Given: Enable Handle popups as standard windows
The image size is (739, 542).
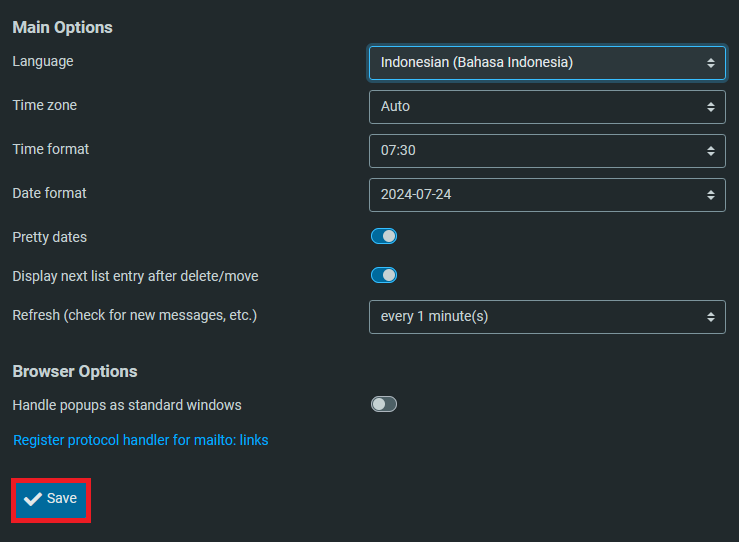Looking at the screenshot, I should pos(384,404).
